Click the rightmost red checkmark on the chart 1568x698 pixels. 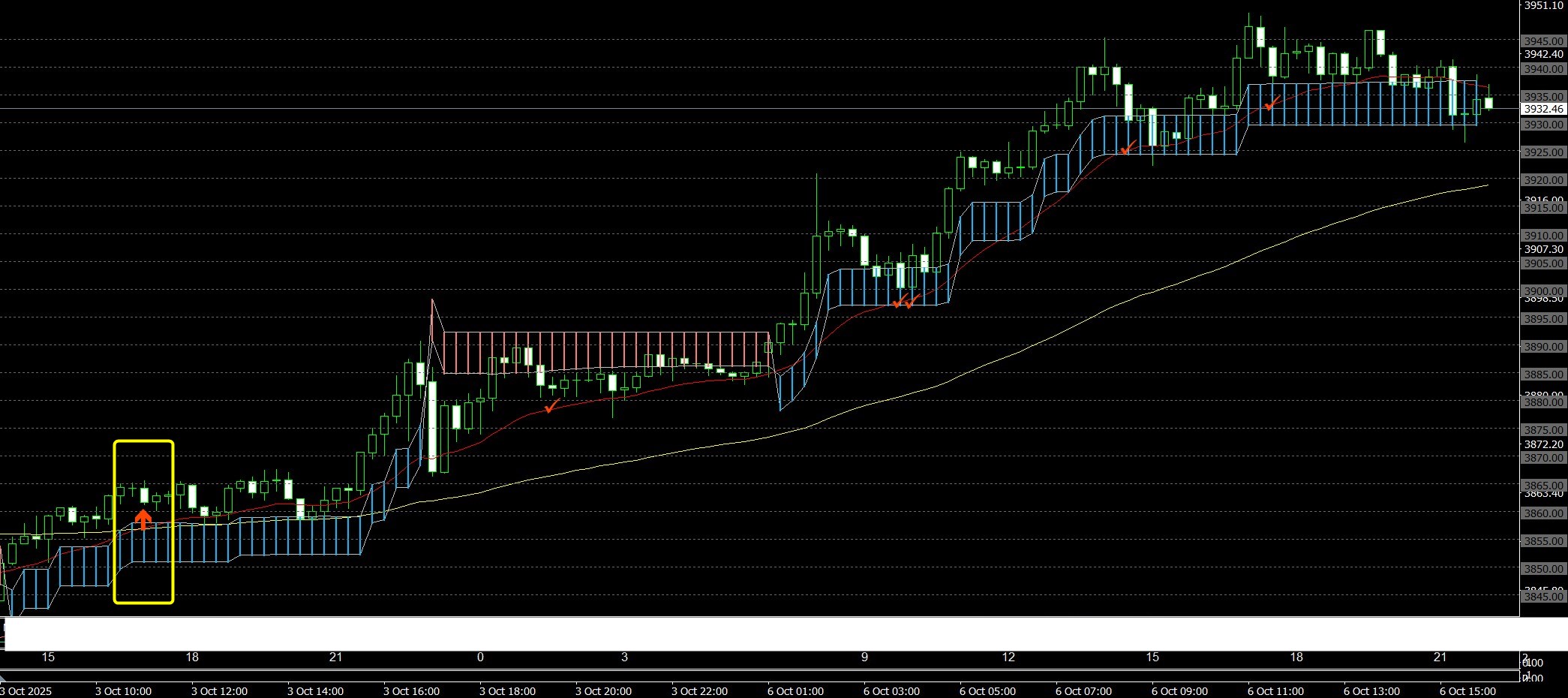pos(1270,104)
